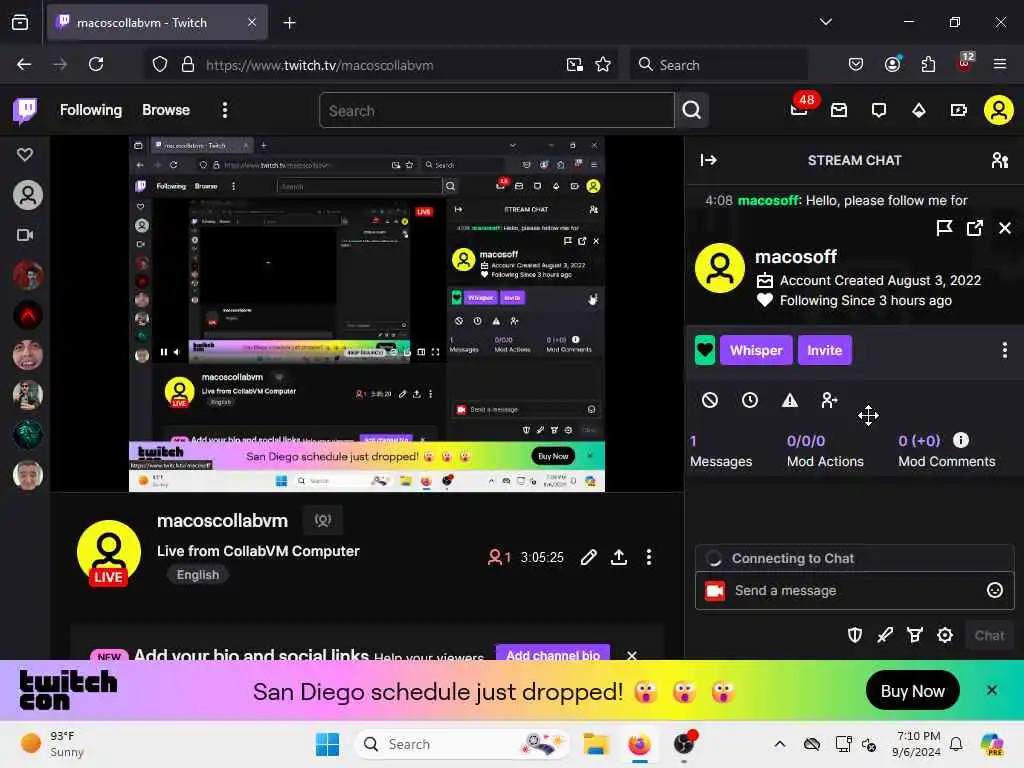This screenshot has width=1024, height=768.
Task: Click the Twitch search magnifier button
Action: point(692,110)
